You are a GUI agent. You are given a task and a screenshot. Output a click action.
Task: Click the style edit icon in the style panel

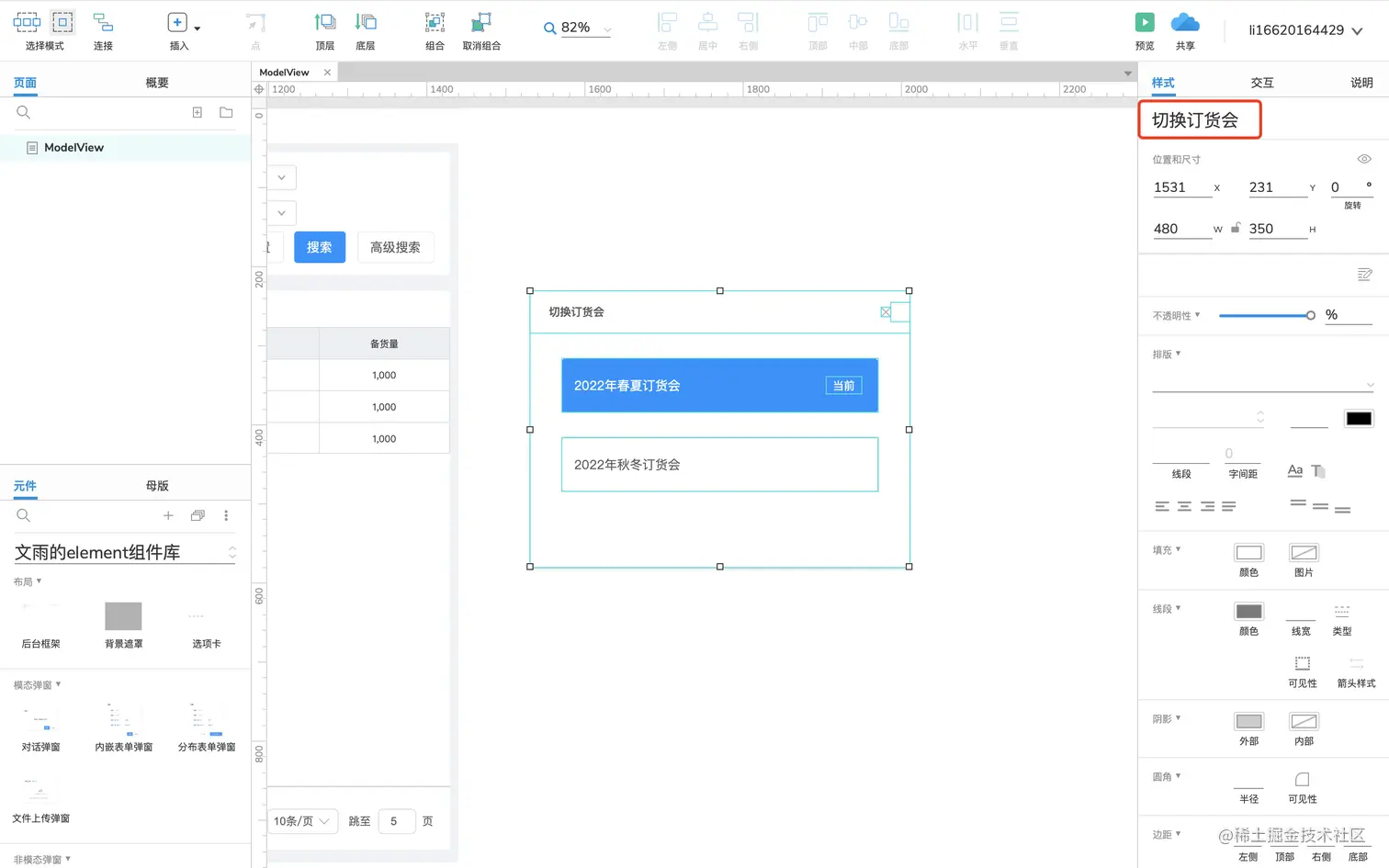(x=1364, y=275)
